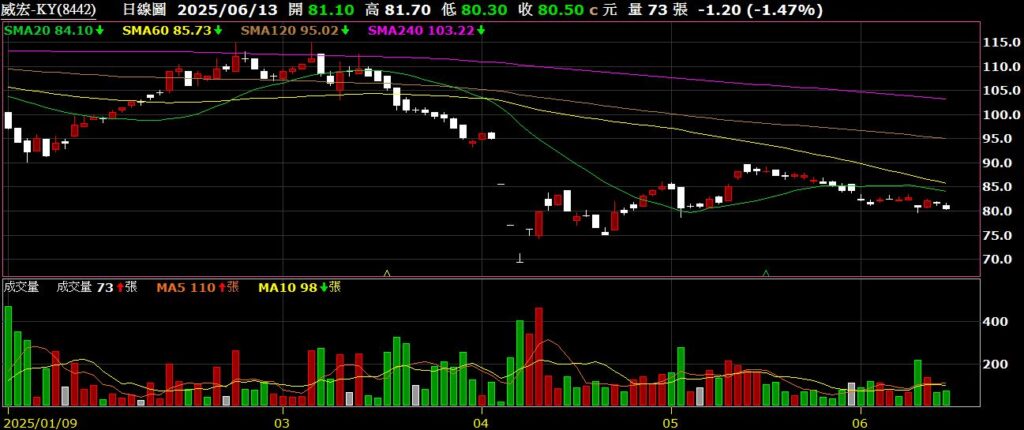1024x430 pixels.
Task: Click the 110.0 price axis label
Action: tap(1002, 67)
